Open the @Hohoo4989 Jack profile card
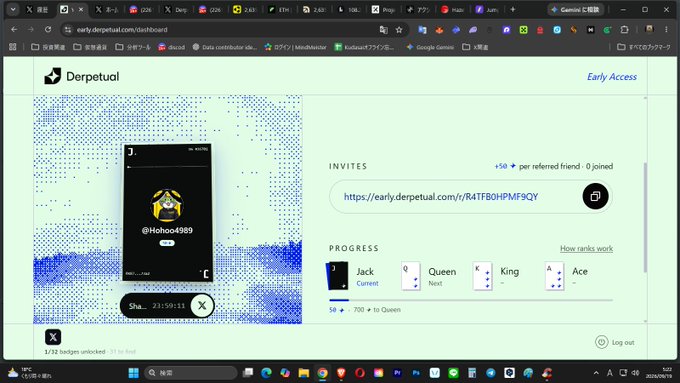The height and width of the screenshot is (383, 680). (x=167, y=213)
